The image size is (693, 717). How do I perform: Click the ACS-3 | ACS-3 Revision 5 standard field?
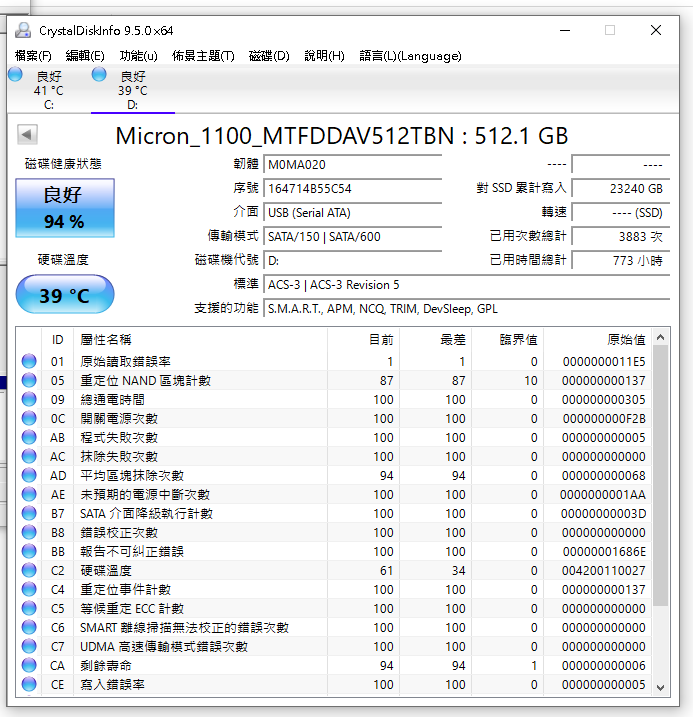[466, 284]
